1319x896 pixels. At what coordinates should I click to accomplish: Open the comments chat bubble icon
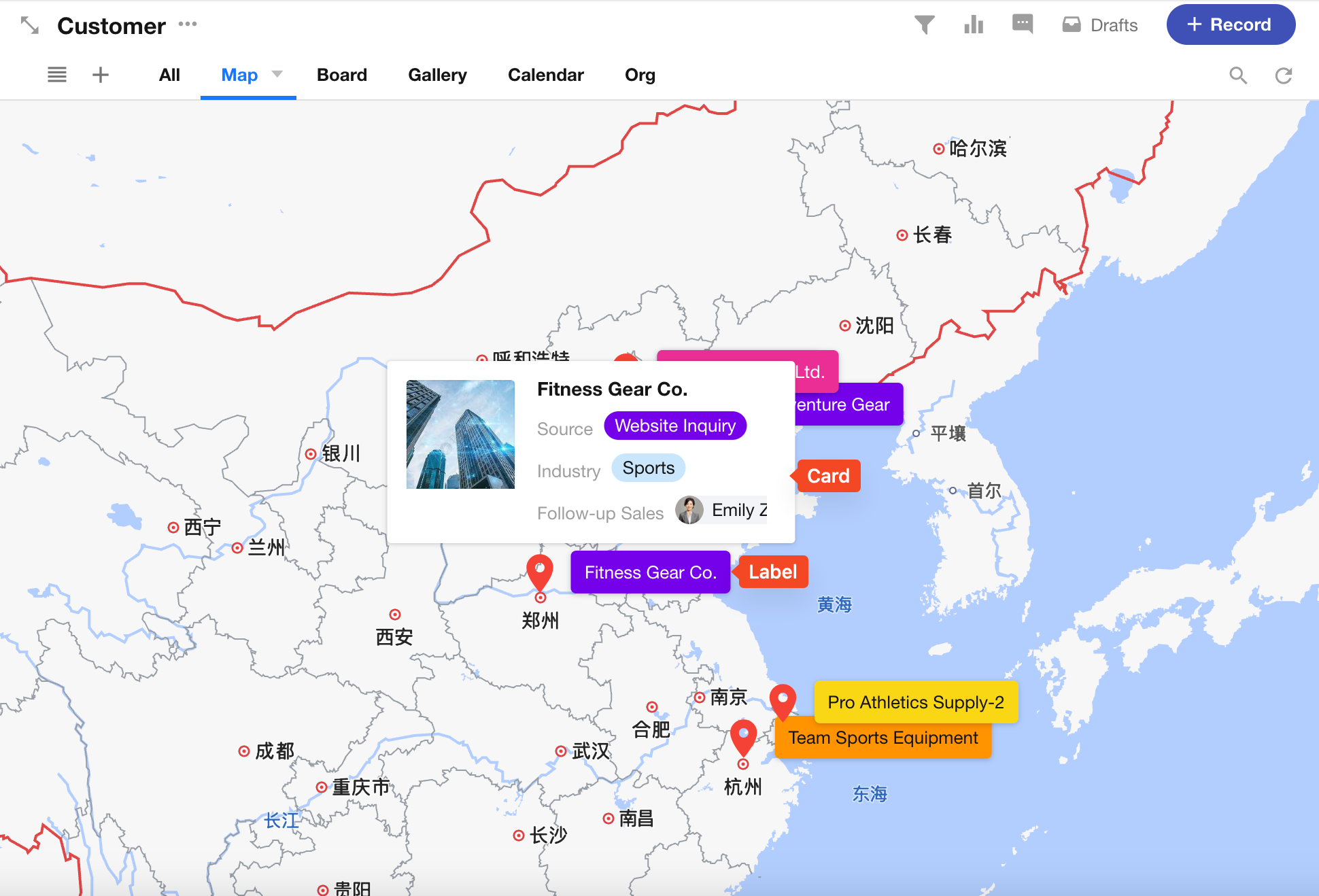tap(1022, 24)
